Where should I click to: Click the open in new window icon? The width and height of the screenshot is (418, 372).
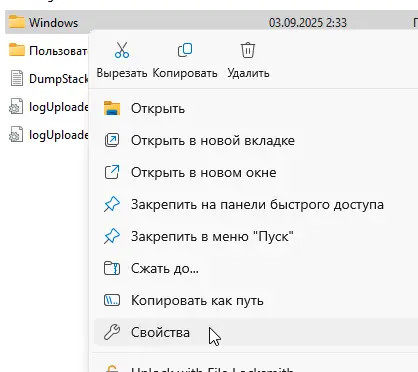click(112, 172)
